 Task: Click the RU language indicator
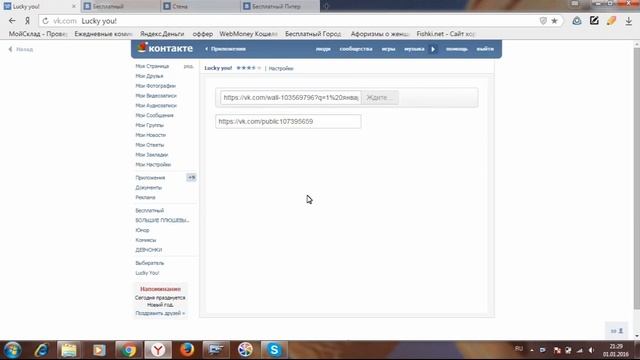(x=519, y=349)
